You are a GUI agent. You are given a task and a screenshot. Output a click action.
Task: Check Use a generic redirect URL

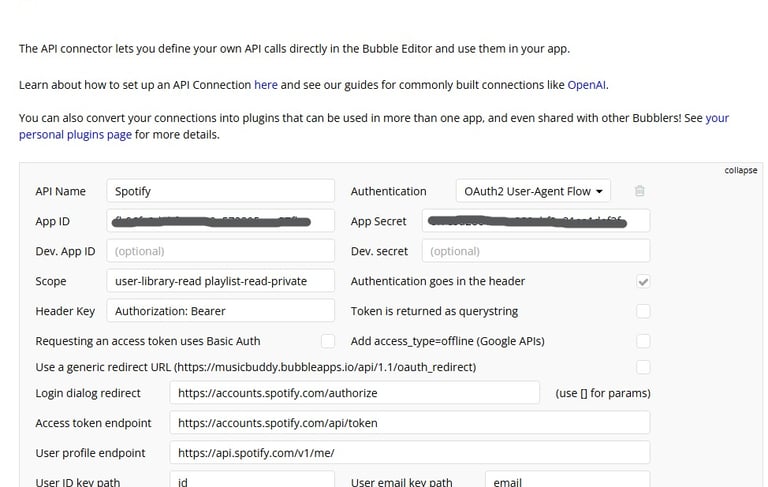[643, 367]
